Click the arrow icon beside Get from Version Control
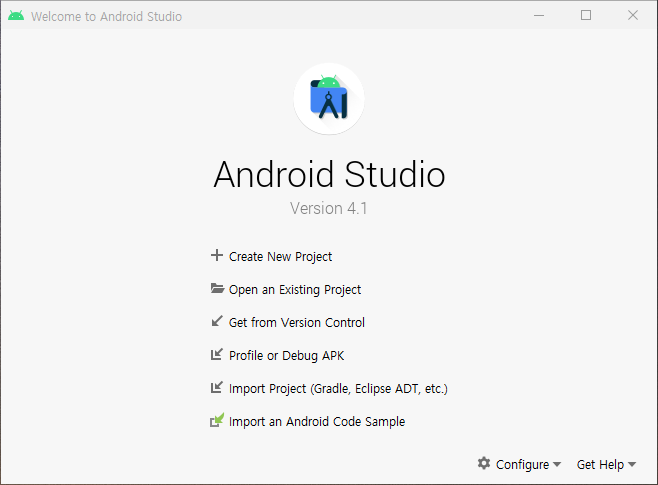The width and height of the screenshot is (658, 485). 217,321
